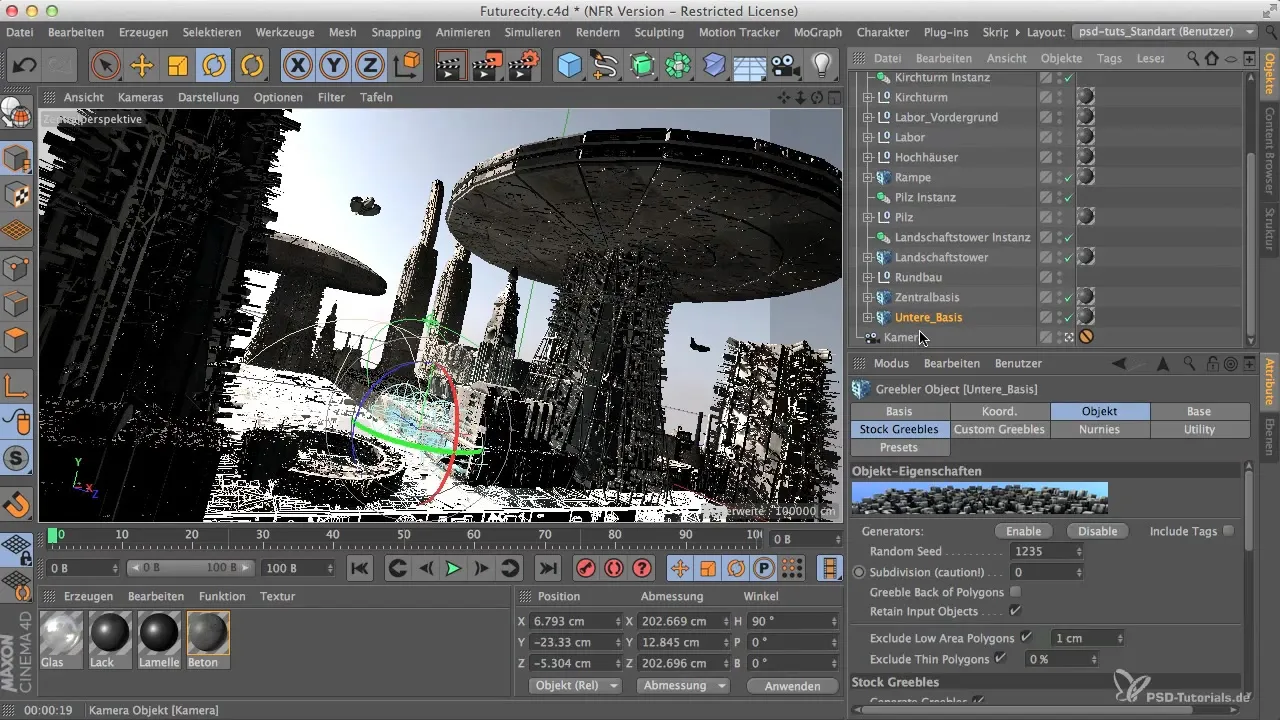The image size is (1280, 720).
Task: Play the animation forward
Action: [x=453, y=568]
